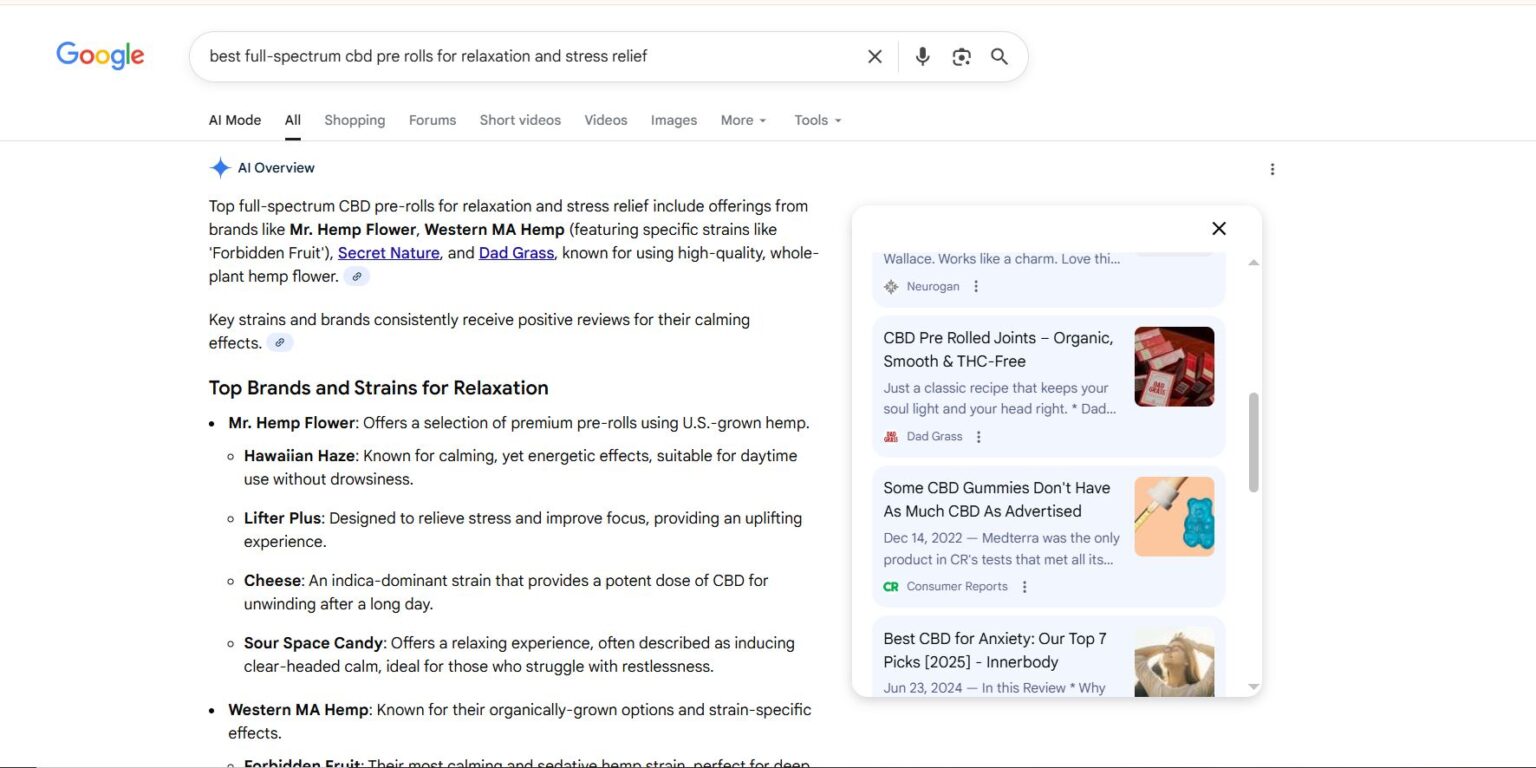Image resolution: width=1536 pixels, height=768 pixels.
Task: Start voice search with the microphone icon
Action: coord(922,57)
